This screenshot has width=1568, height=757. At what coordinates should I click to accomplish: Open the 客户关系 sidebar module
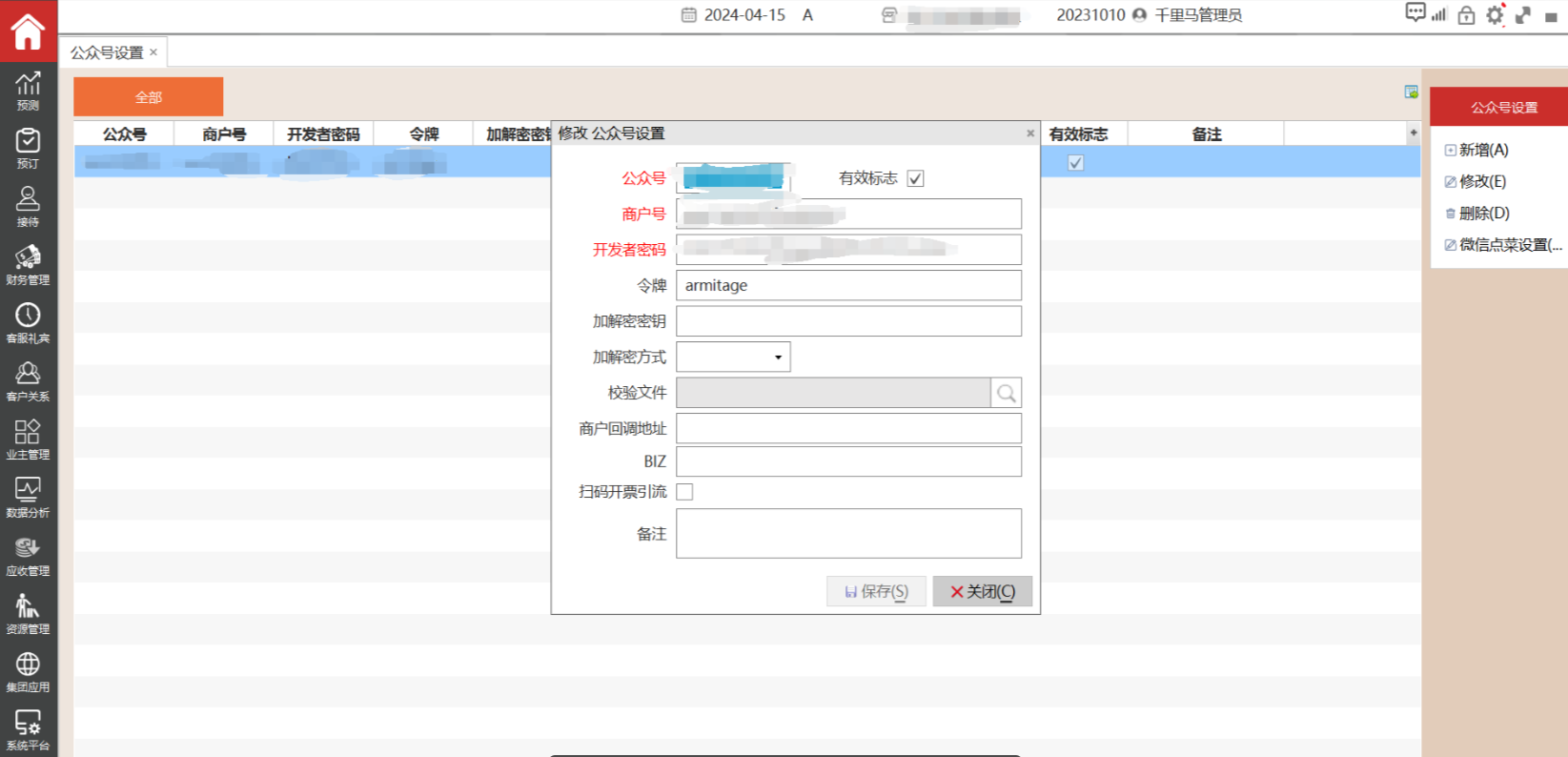click(28, 380)
